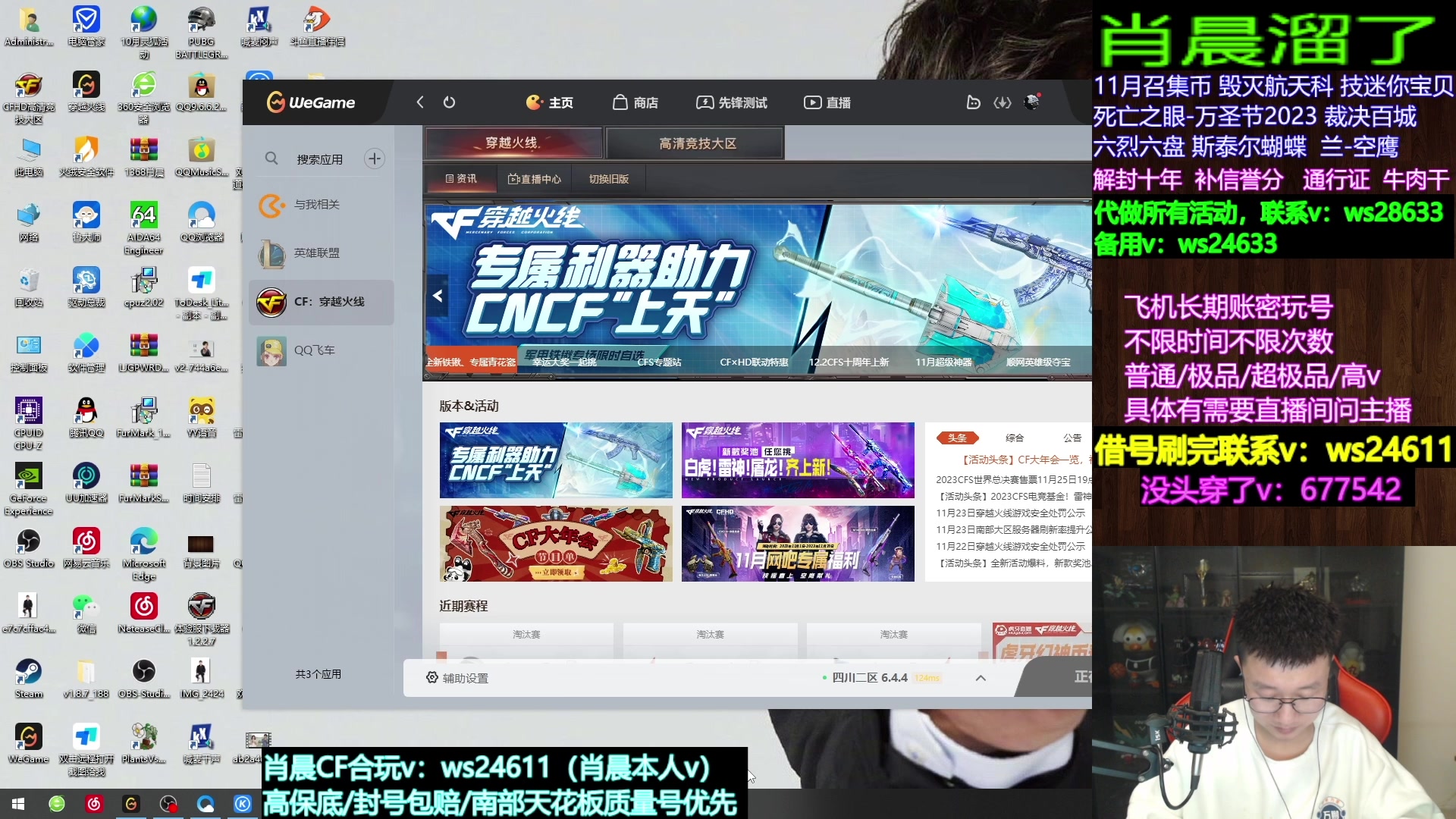Show the previous banner slide
Image resolution: width=1456 pixels, height=819 pixels.
coord(438,296)
